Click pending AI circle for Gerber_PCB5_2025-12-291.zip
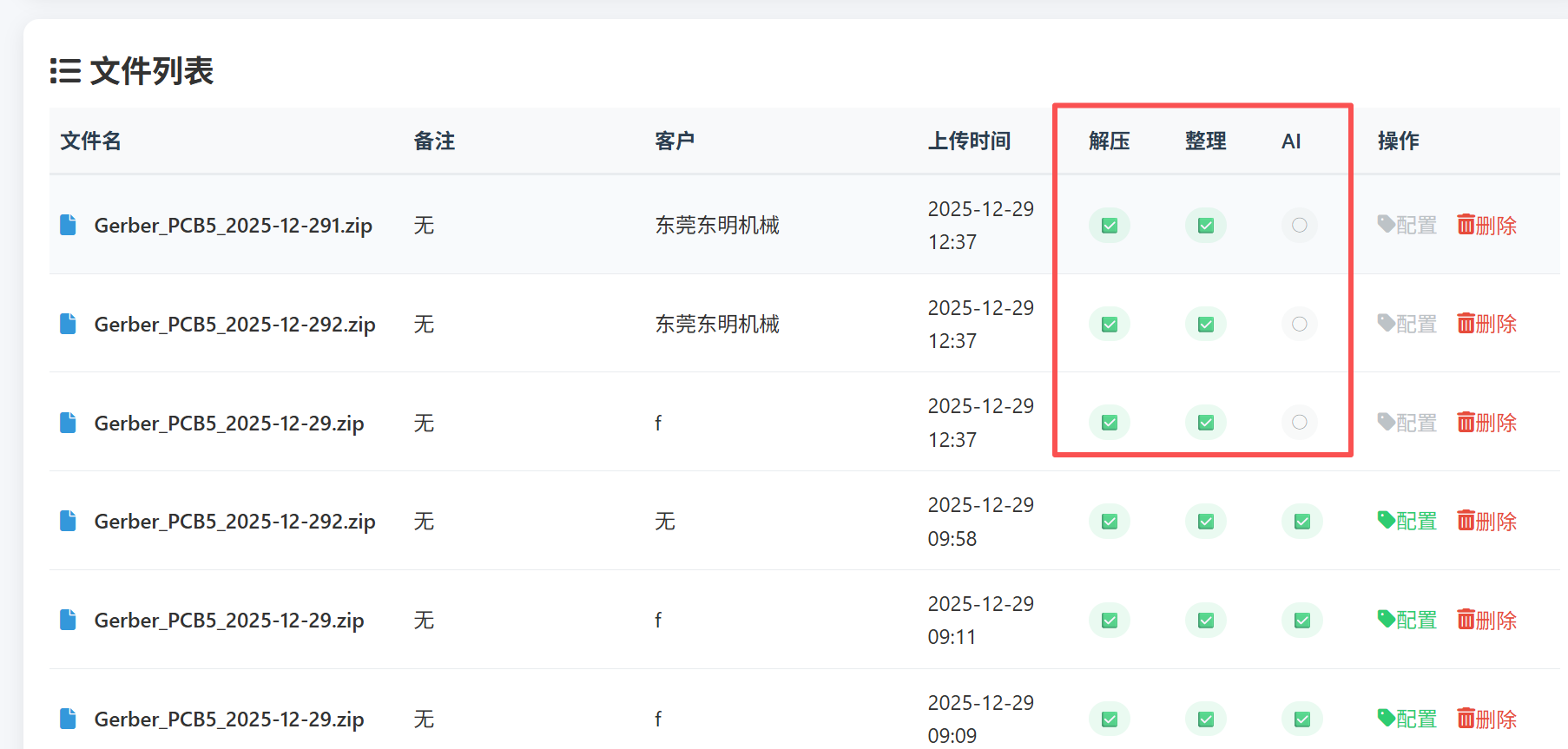Viewport: 1568px width, 749px height. click(1300, 226)
